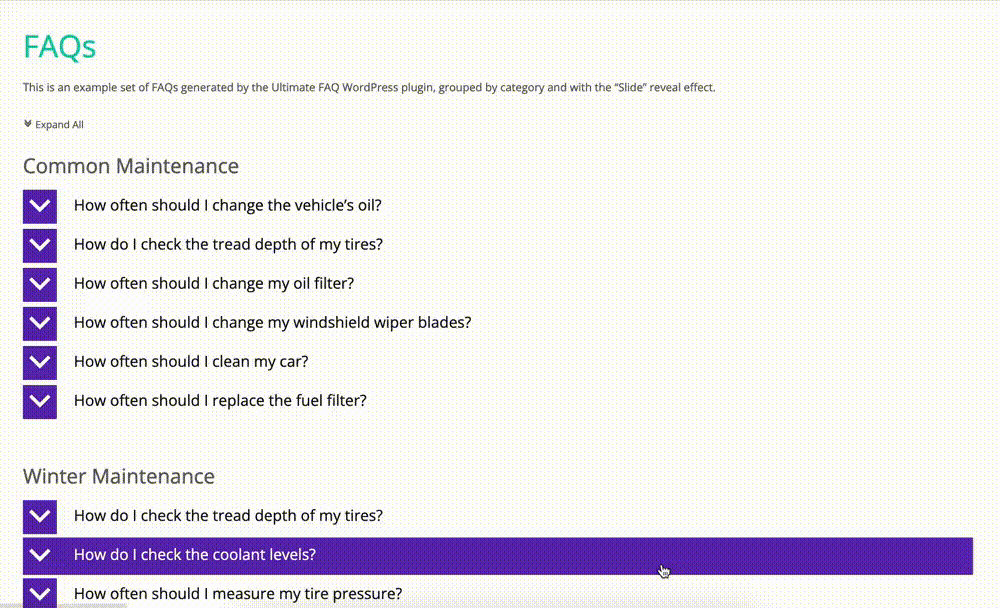Click chevron in highlighted coolant levels row
Viewport: 1000px width, 608px height.
40,555
